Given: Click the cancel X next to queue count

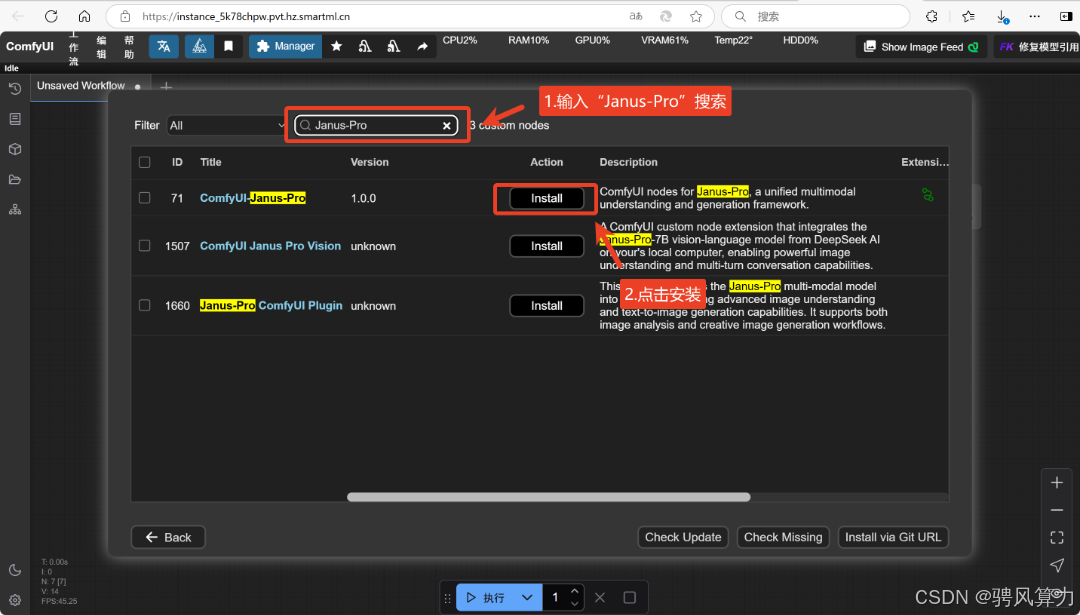Looking at the screenshot, I should pyautogui.click(x=600, y=597).
